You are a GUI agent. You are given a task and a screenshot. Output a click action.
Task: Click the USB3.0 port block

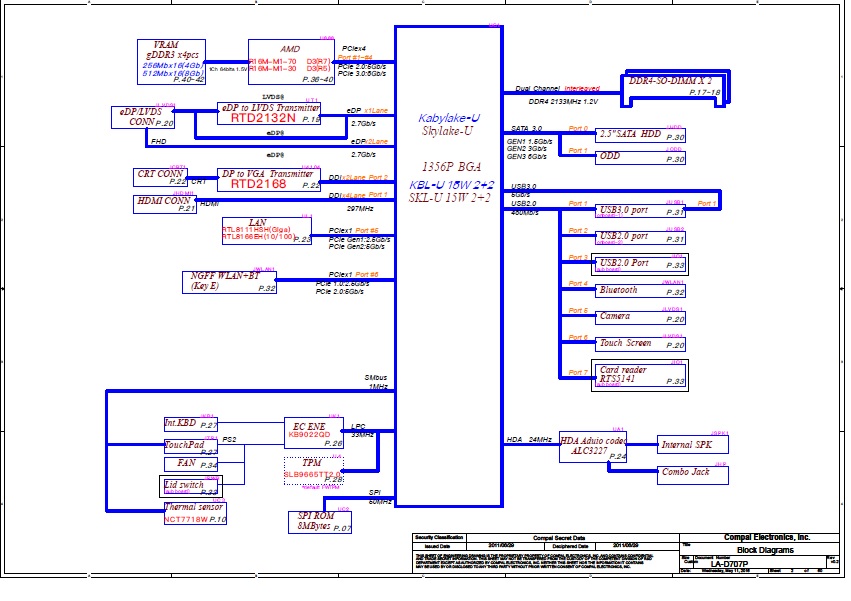(640, 211)
